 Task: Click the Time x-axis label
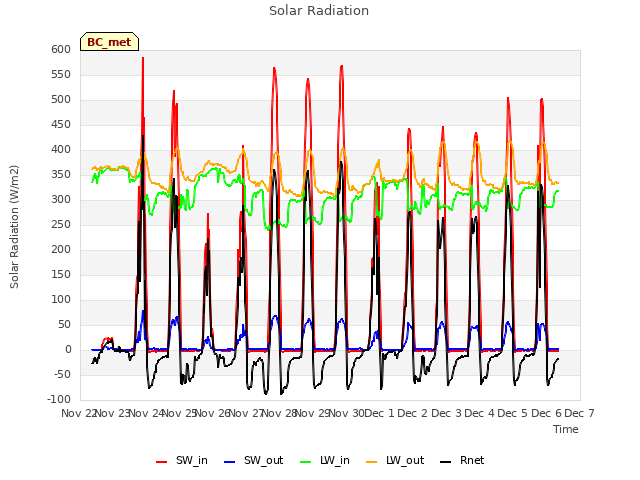click(x=565, y=429)
